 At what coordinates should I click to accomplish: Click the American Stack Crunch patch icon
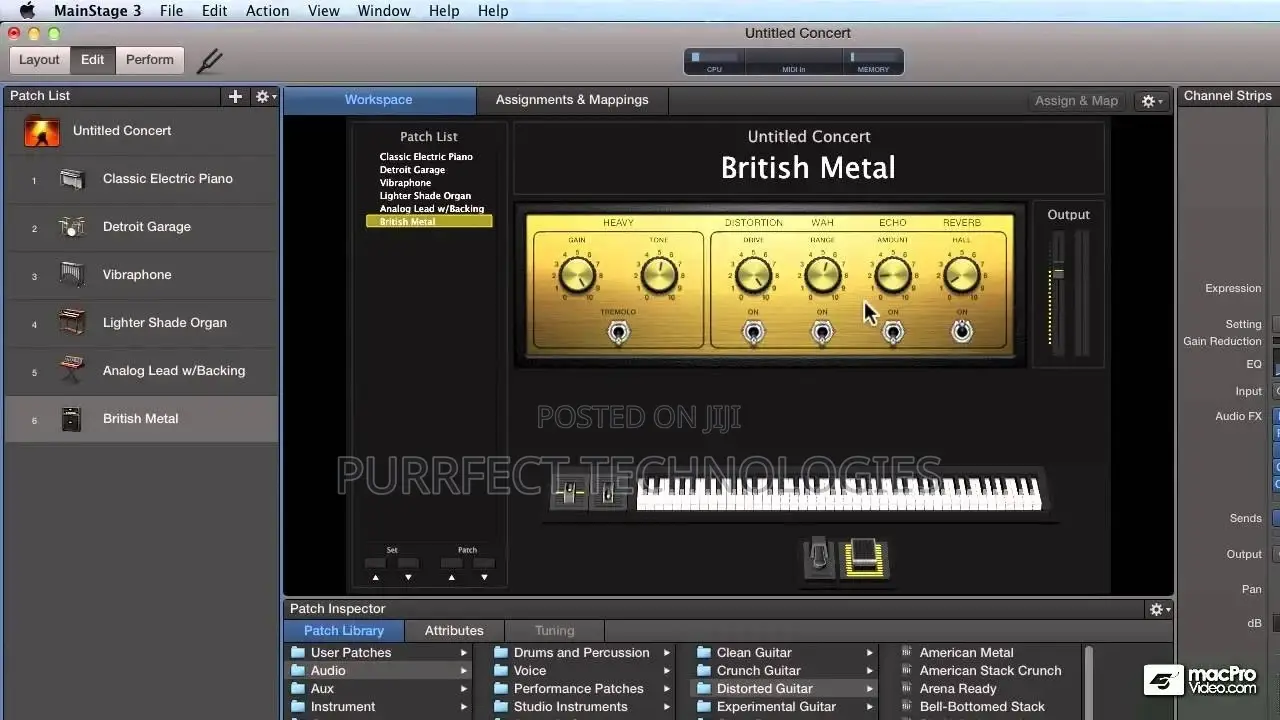tap(907, 671)
